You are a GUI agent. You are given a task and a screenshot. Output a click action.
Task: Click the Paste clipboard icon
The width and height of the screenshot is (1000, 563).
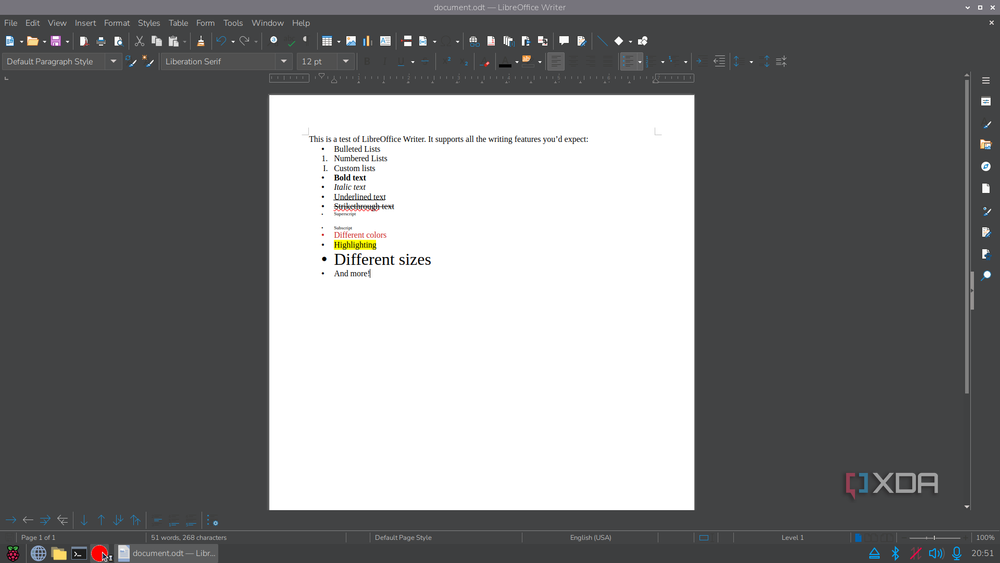[173, 41]
